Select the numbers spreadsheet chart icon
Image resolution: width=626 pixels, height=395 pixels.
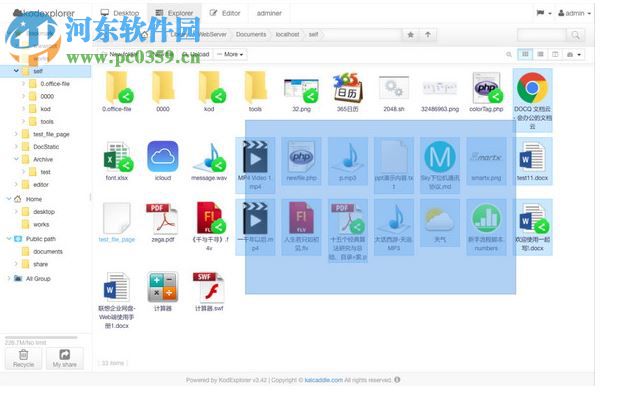486,218
